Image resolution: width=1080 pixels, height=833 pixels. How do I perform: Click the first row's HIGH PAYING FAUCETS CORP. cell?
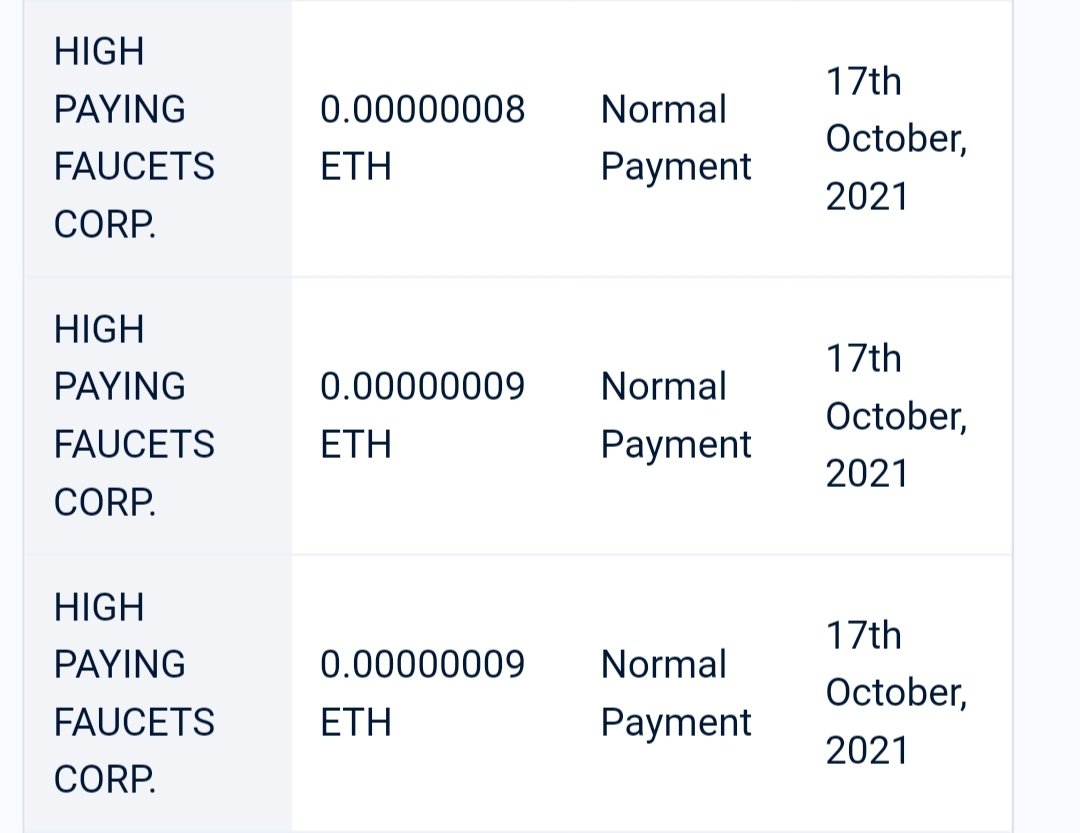[x=134, y=138]
